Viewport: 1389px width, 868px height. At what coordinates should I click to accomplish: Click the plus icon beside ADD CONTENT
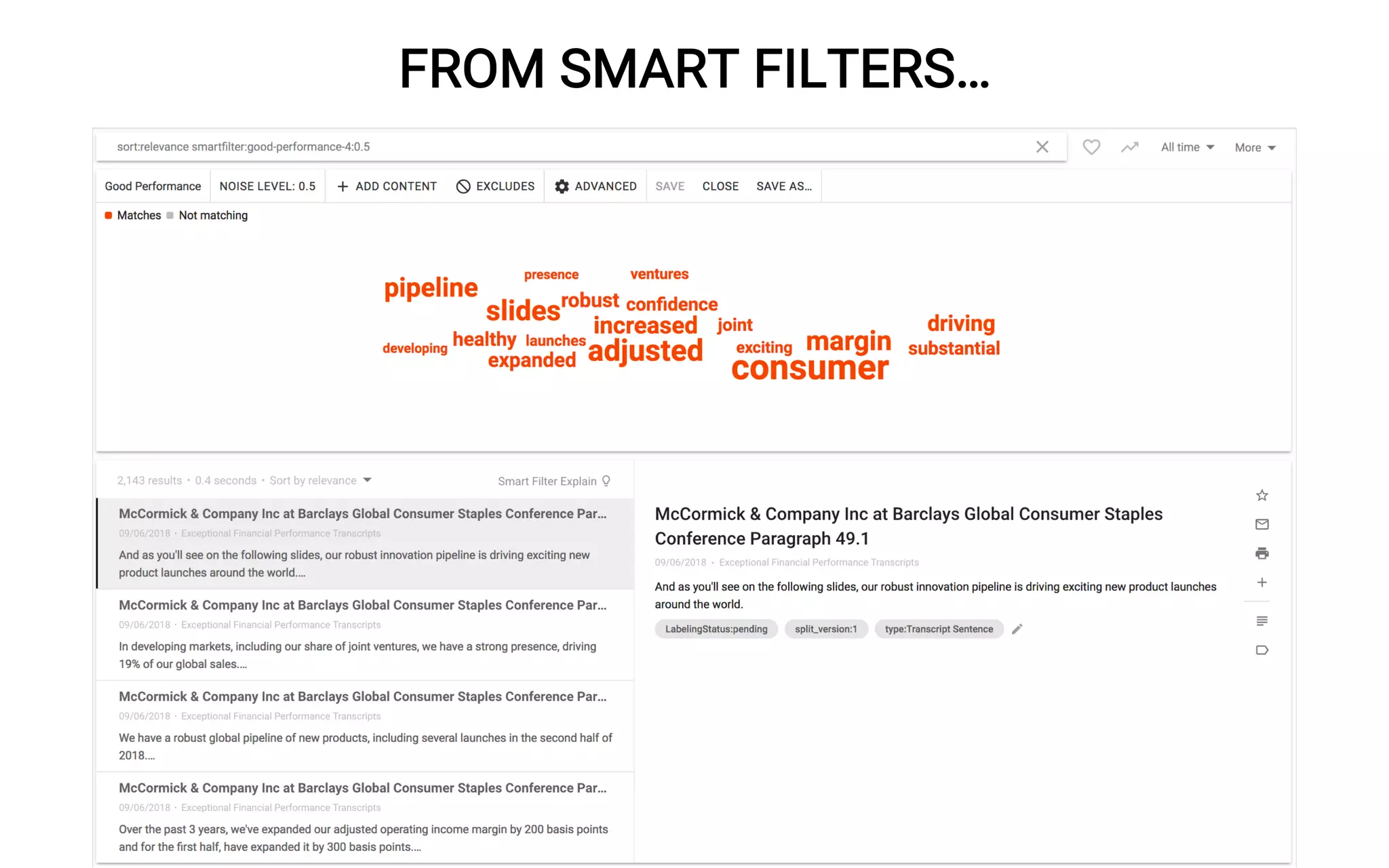pos(343,186)
